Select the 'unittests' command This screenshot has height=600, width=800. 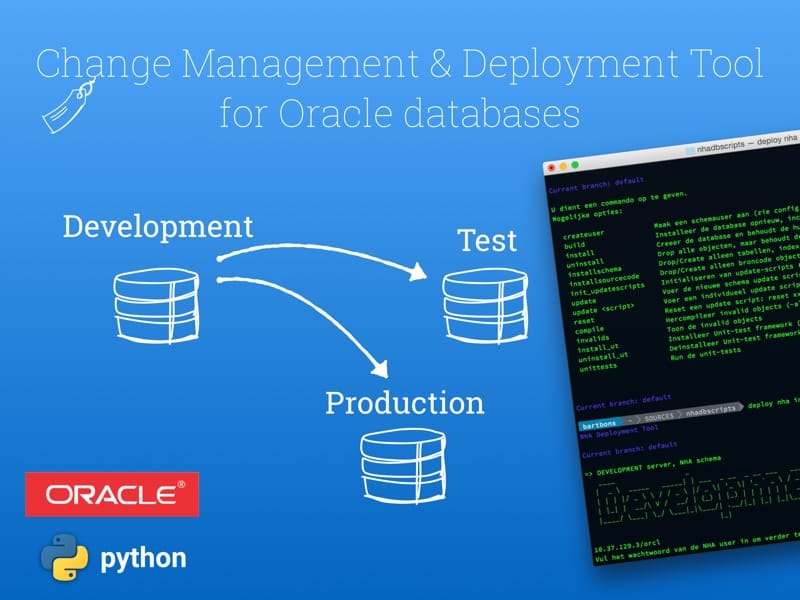[598, 367]
